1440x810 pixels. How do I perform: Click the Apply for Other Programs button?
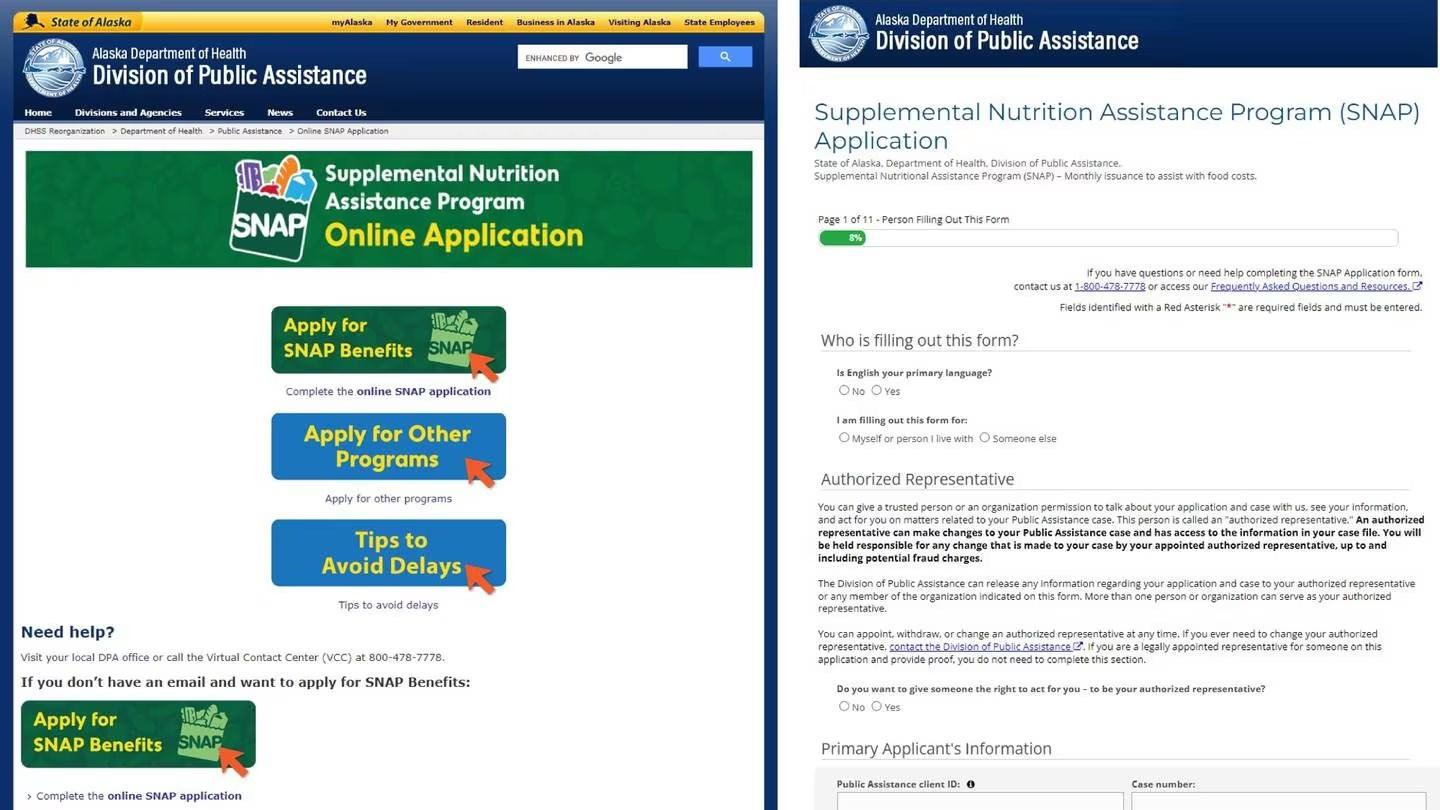click(x=389, y=447)
